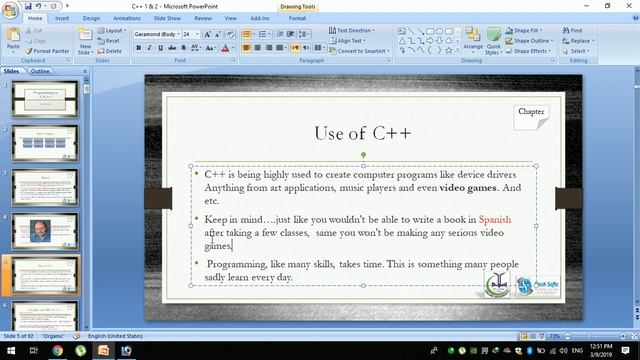Viewport: 640px width, 360px height.
Task: Change text case
Action: click(x=210, y=48)
